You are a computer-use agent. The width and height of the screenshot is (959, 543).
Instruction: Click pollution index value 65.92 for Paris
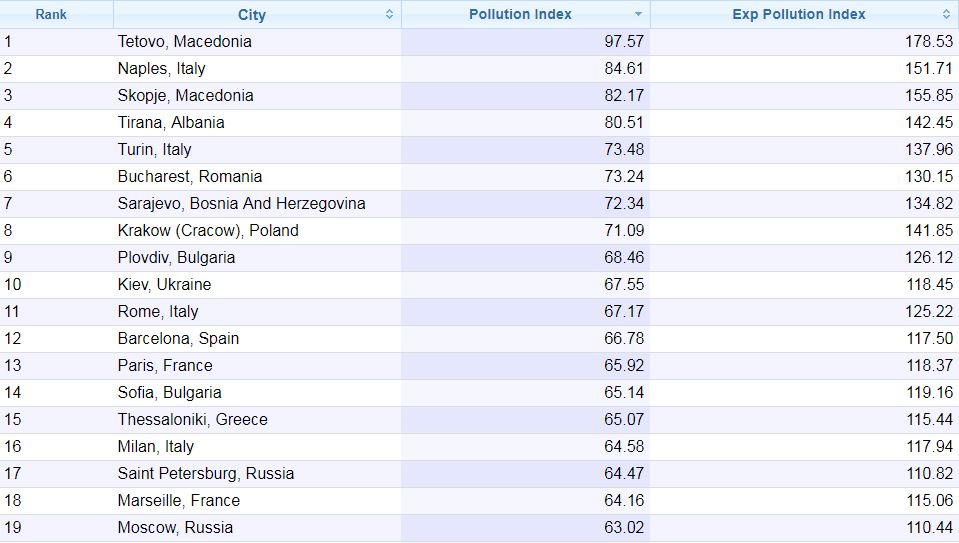[x=624, y=366]
